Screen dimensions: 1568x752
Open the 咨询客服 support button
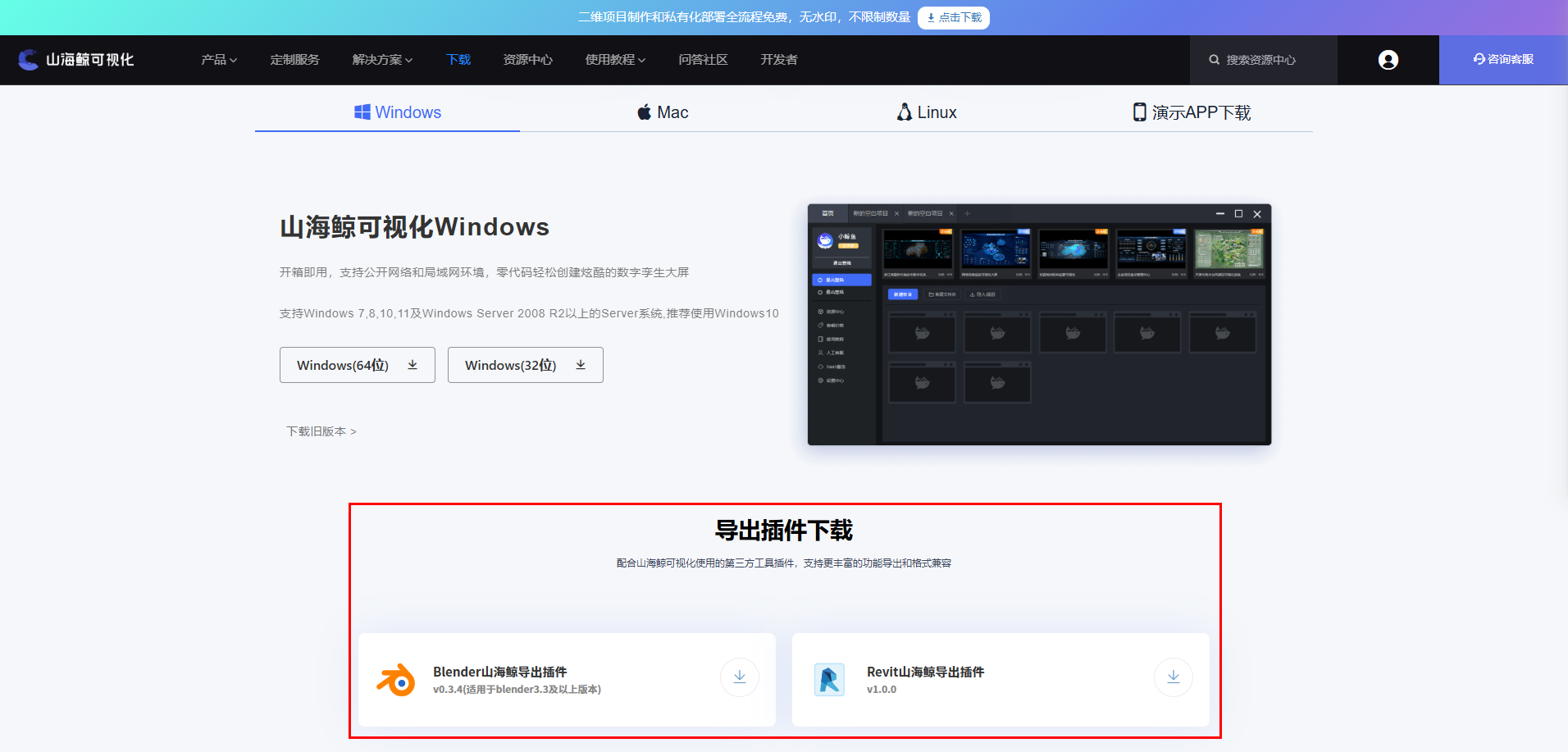[x=1503, y=60]
